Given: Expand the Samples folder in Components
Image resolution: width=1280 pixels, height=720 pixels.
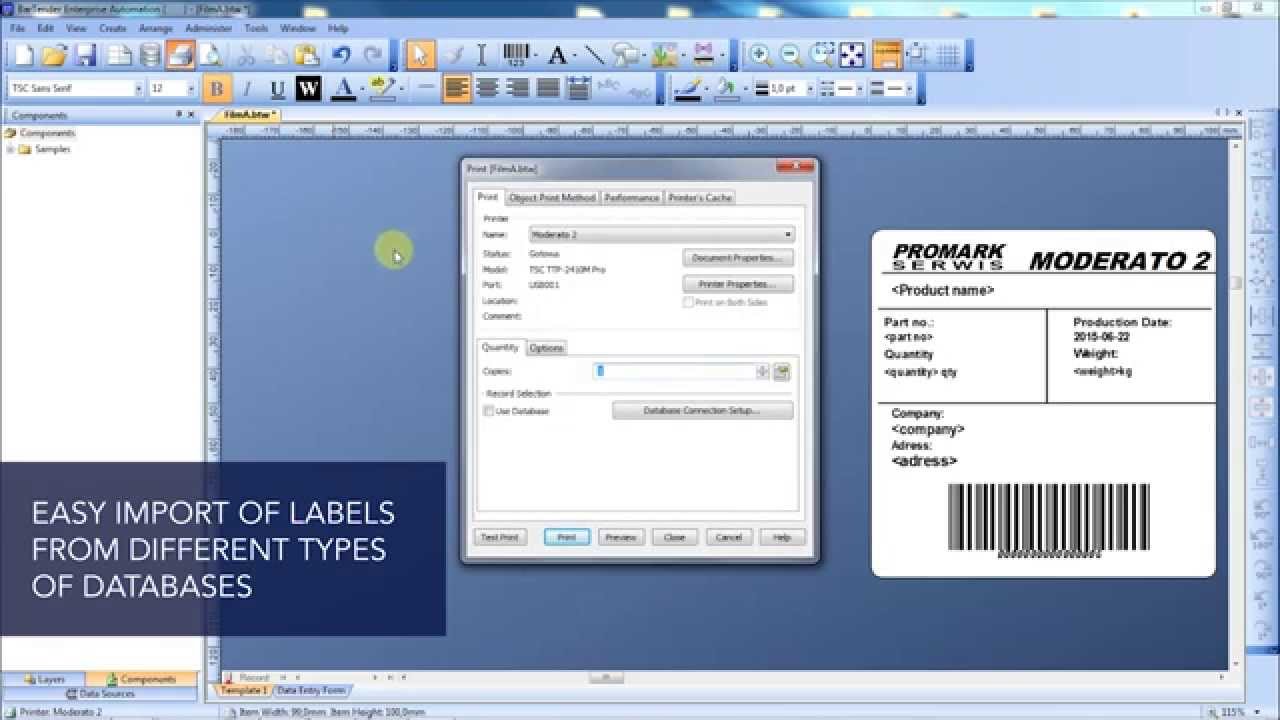Looking at the screenshot, I should pos(11,149).
